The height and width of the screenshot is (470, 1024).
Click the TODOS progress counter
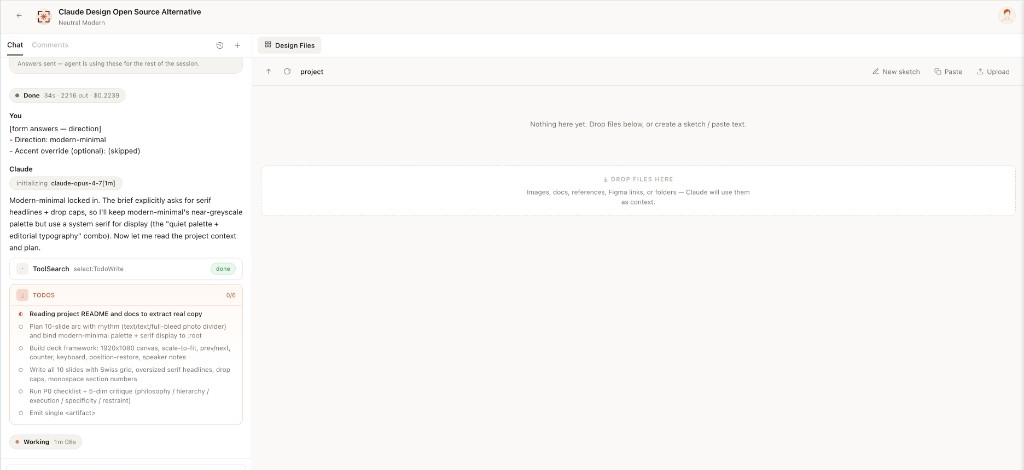[x=231, y=295]
